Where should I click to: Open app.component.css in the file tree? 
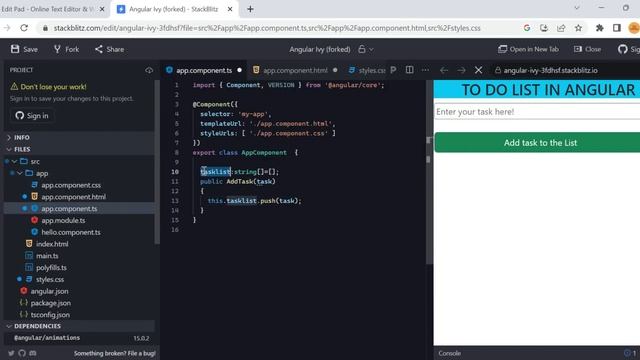pos(71,185)
